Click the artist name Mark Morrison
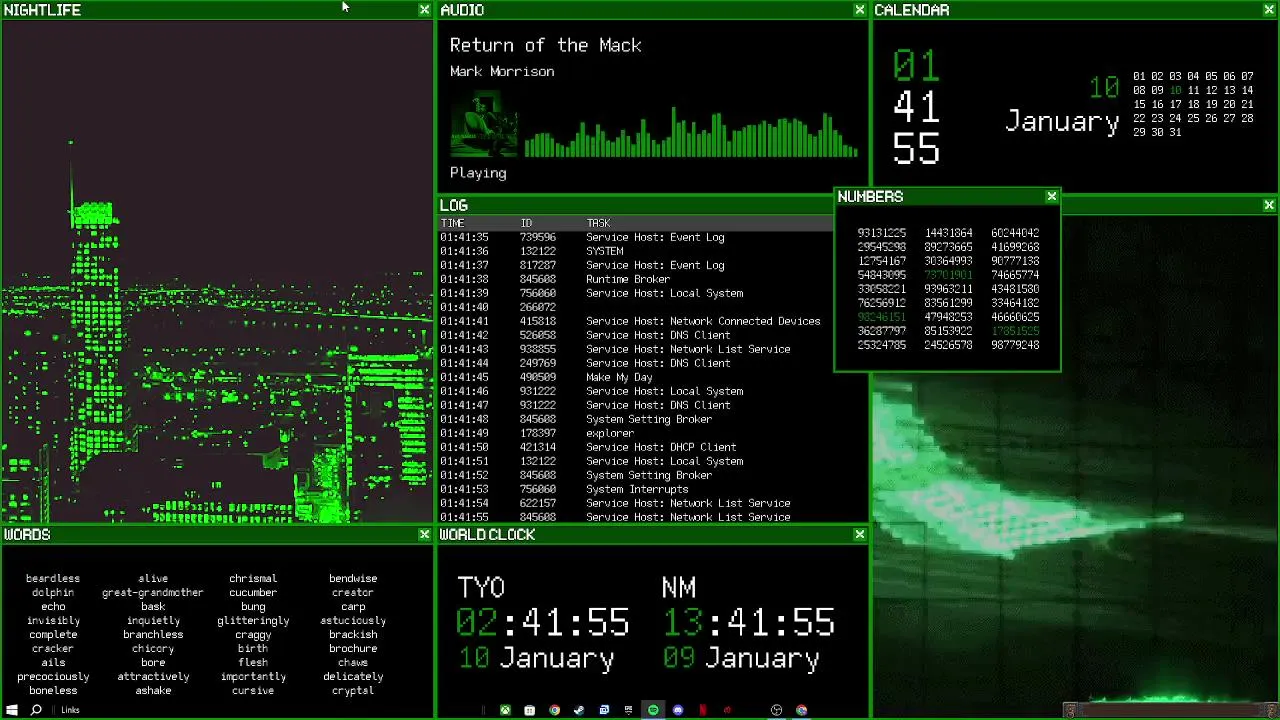 click(502, 71)
